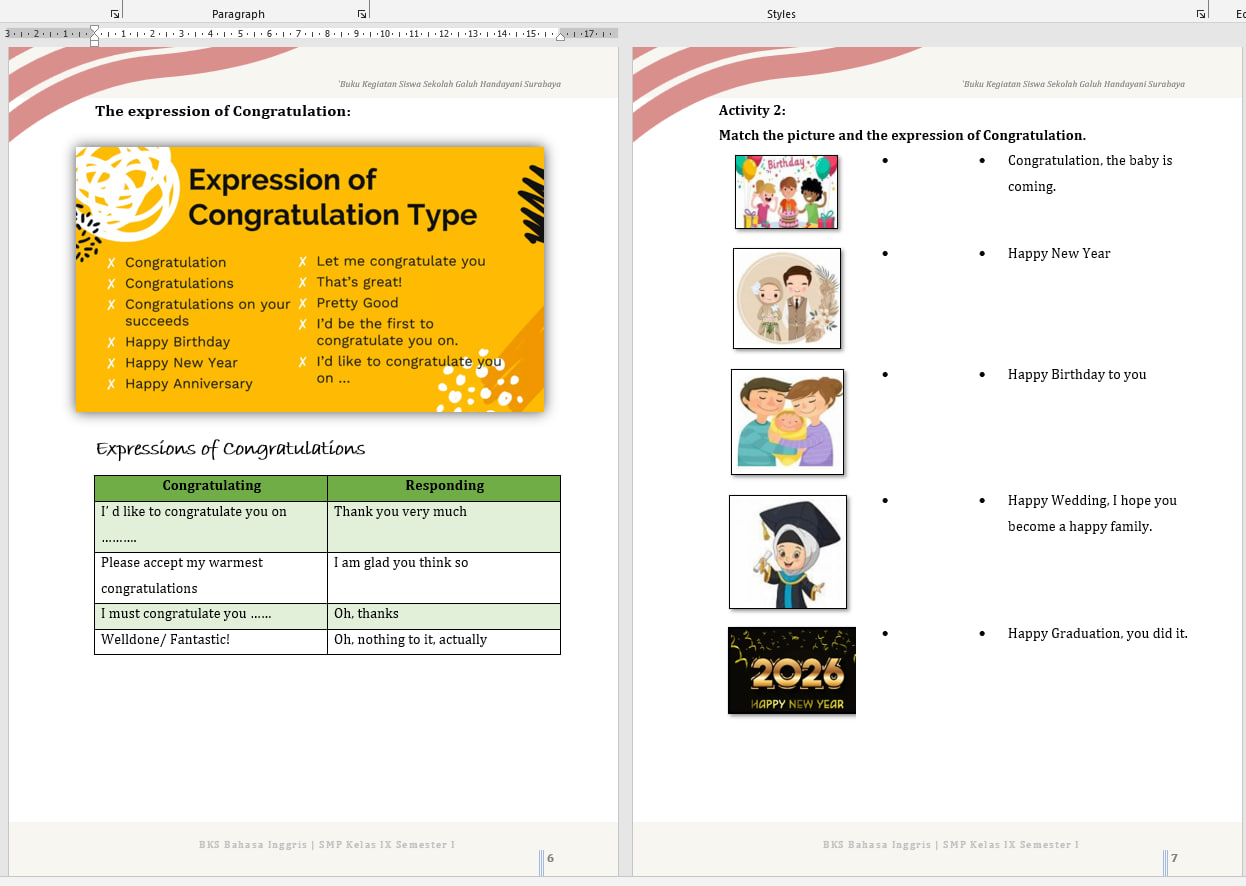Screen dimensions: 1246x886
Task: Click the handwritten heading 'Expressions of Congratulations'
Action: 231,449
